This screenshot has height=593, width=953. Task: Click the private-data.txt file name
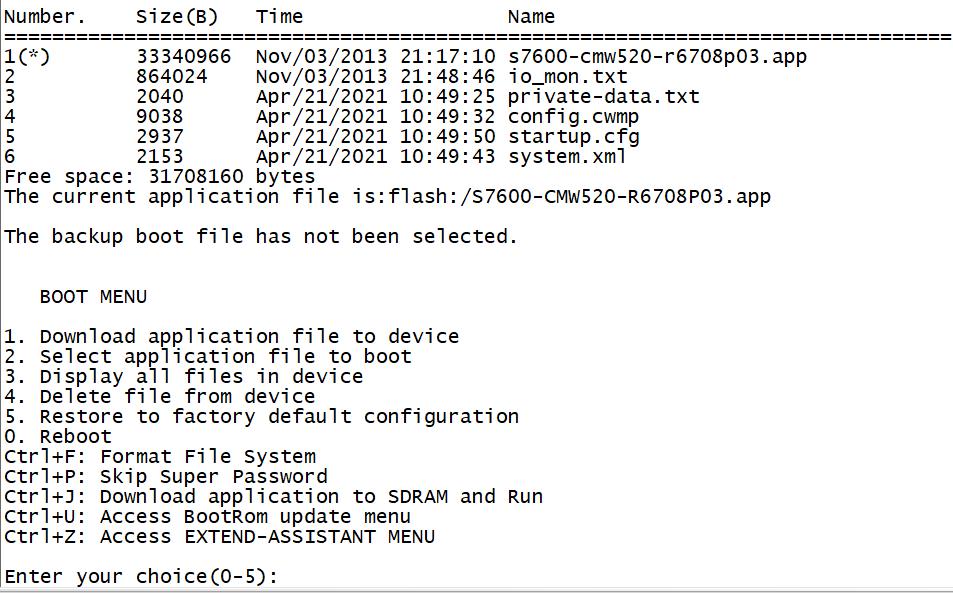click(603, 97)
